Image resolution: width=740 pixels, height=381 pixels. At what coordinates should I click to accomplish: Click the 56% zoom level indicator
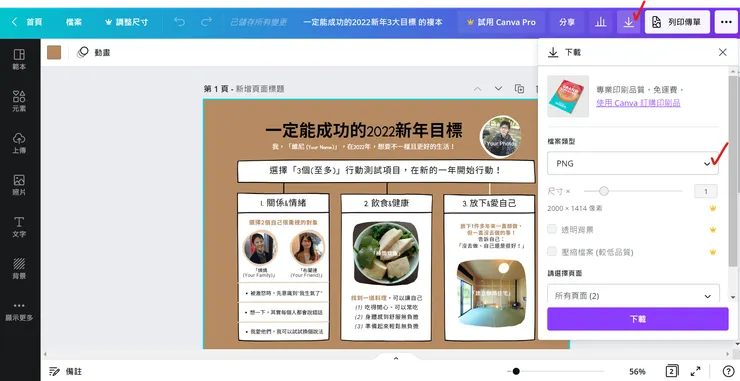637,372
